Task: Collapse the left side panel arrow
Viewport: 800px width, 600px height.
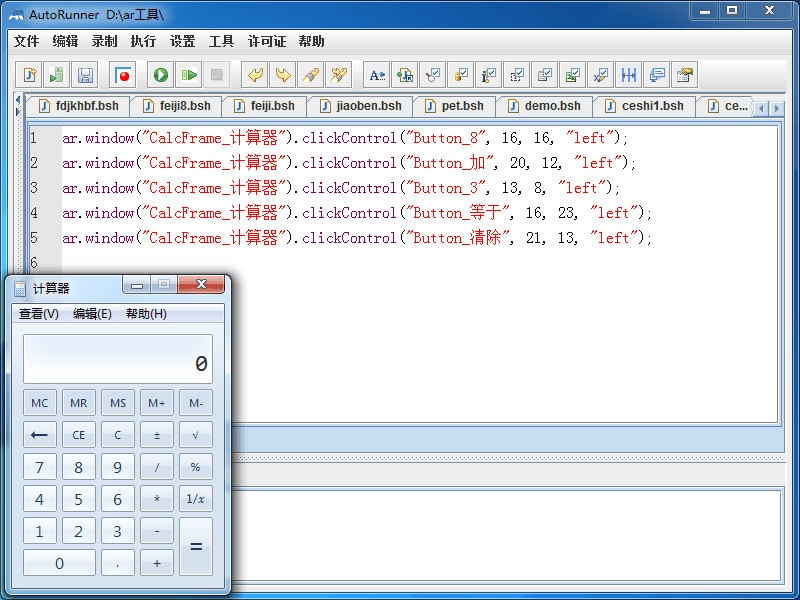Action: click(17, 99)
